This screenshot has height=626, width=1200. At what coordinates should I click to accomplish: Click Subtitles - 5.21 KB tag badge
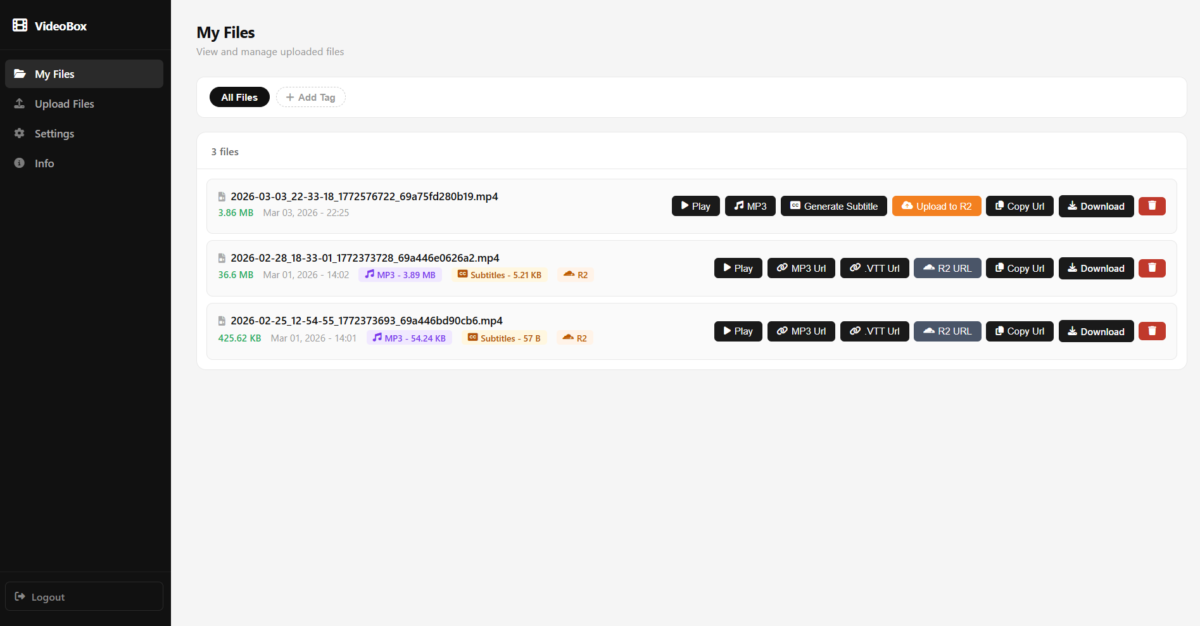[499, 274]
